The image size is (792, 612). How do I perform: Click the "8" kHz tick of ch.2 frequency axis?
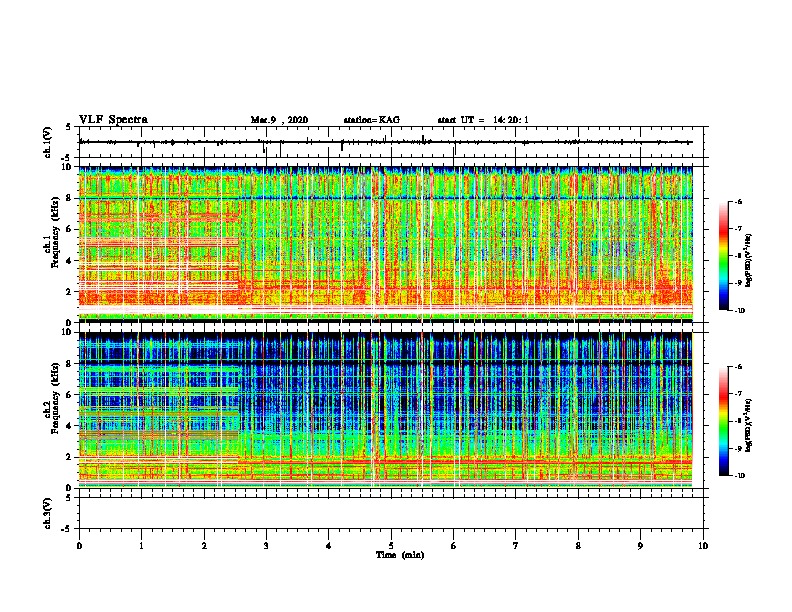pyautogui.click(x=70, y=364)
